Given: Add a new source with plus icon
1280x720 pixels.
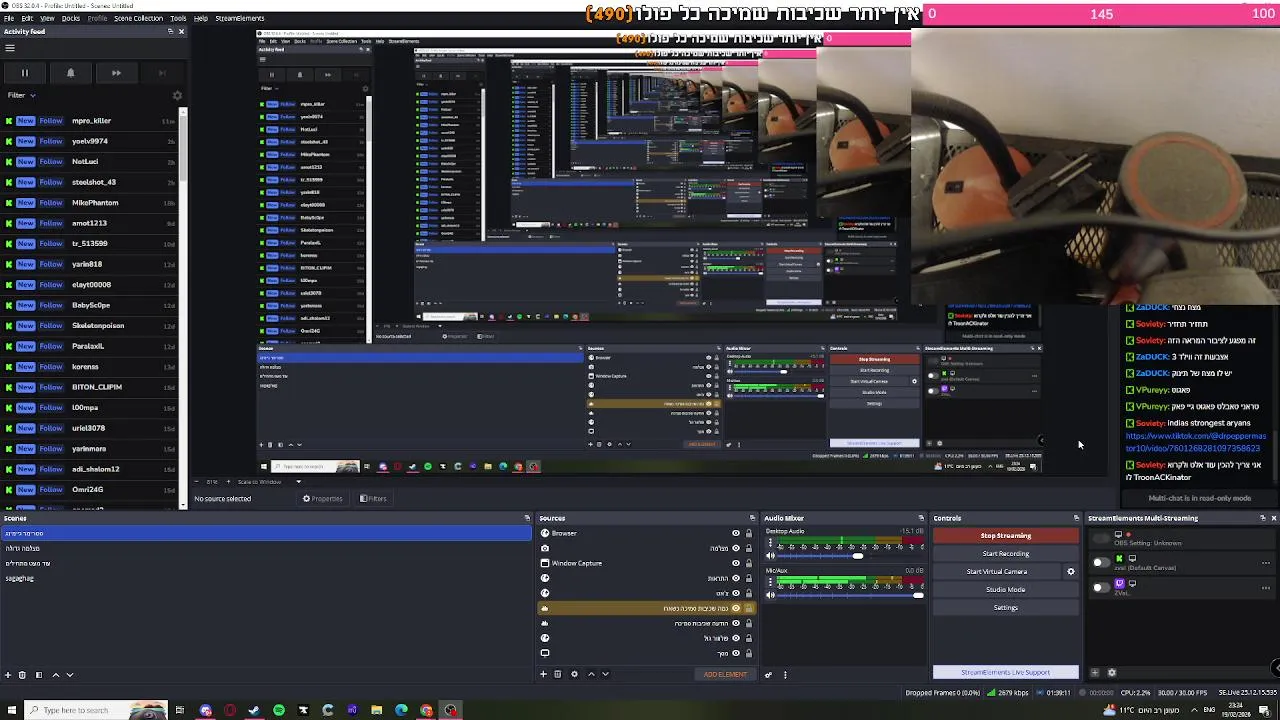Looking at the screenshot, I should click(544, 674).
